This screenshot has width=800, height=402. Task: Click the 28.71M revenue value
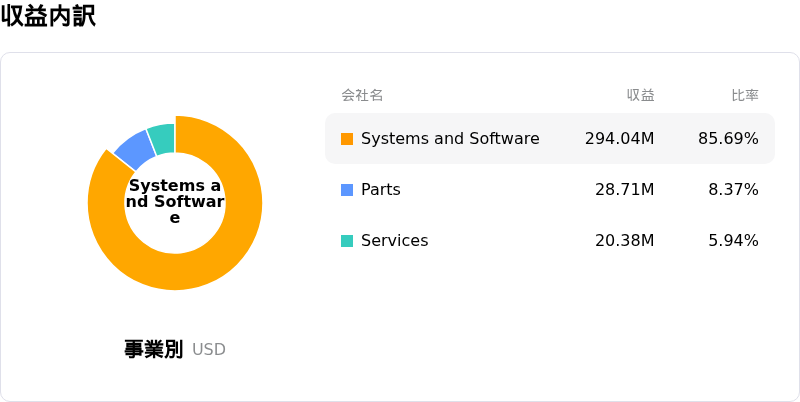[624, 190]
